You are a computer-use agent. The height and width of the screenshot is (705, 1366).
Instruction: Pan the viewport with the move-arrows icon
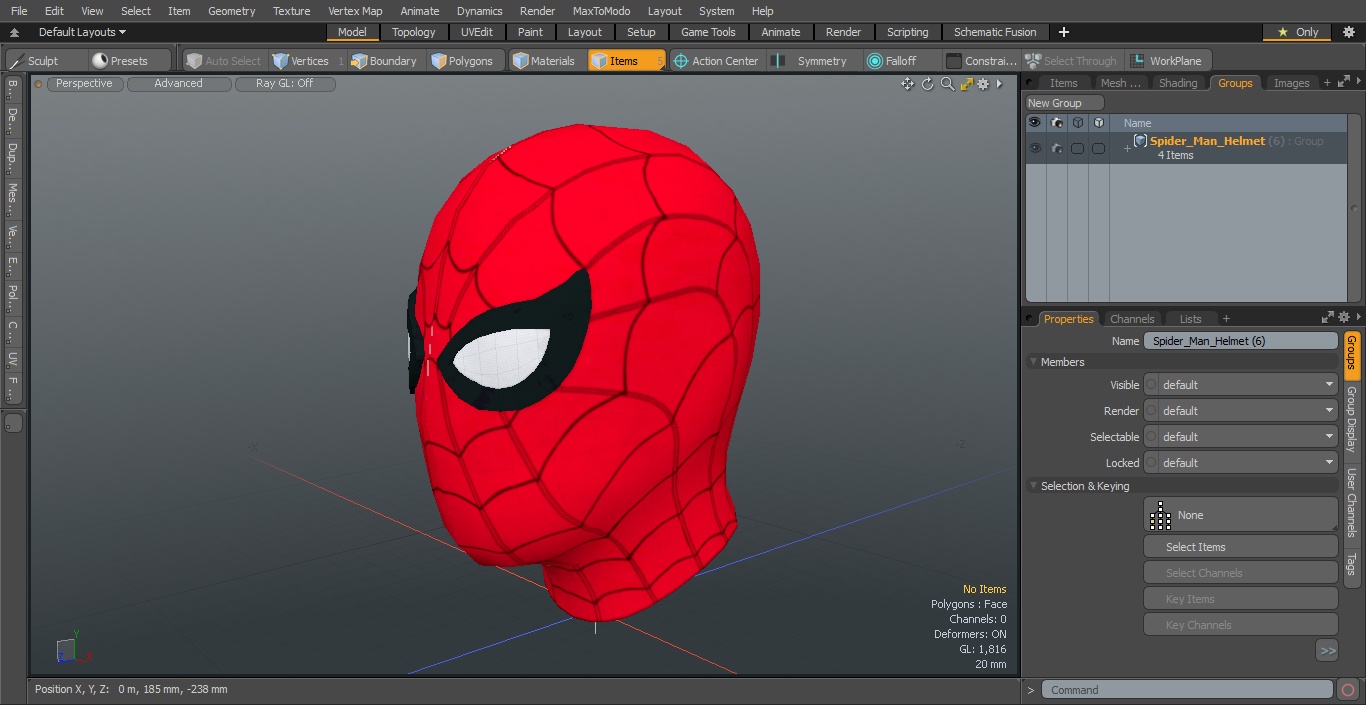coord(907,84)
